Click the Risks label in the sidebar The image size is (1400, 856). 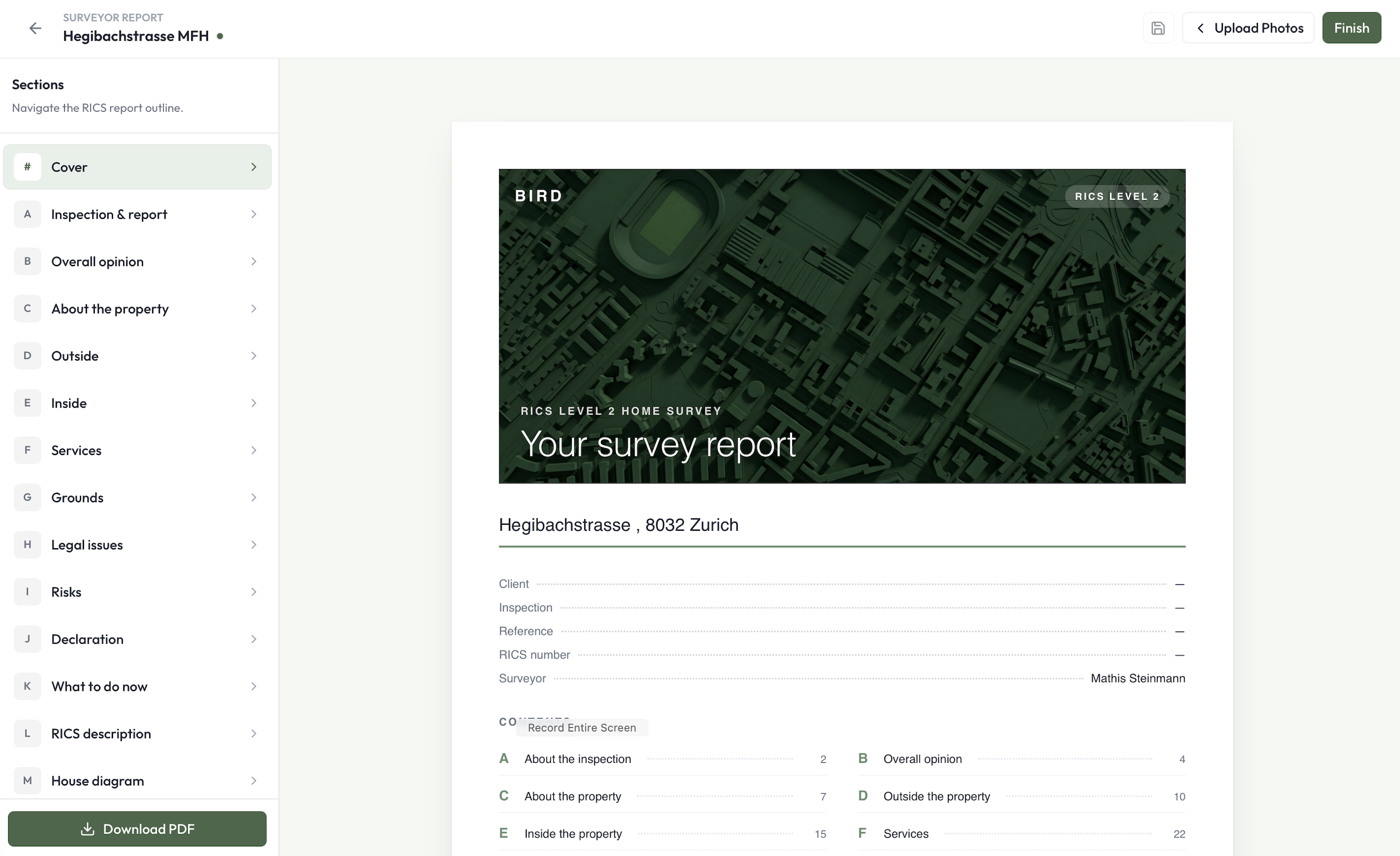[66, 591]
